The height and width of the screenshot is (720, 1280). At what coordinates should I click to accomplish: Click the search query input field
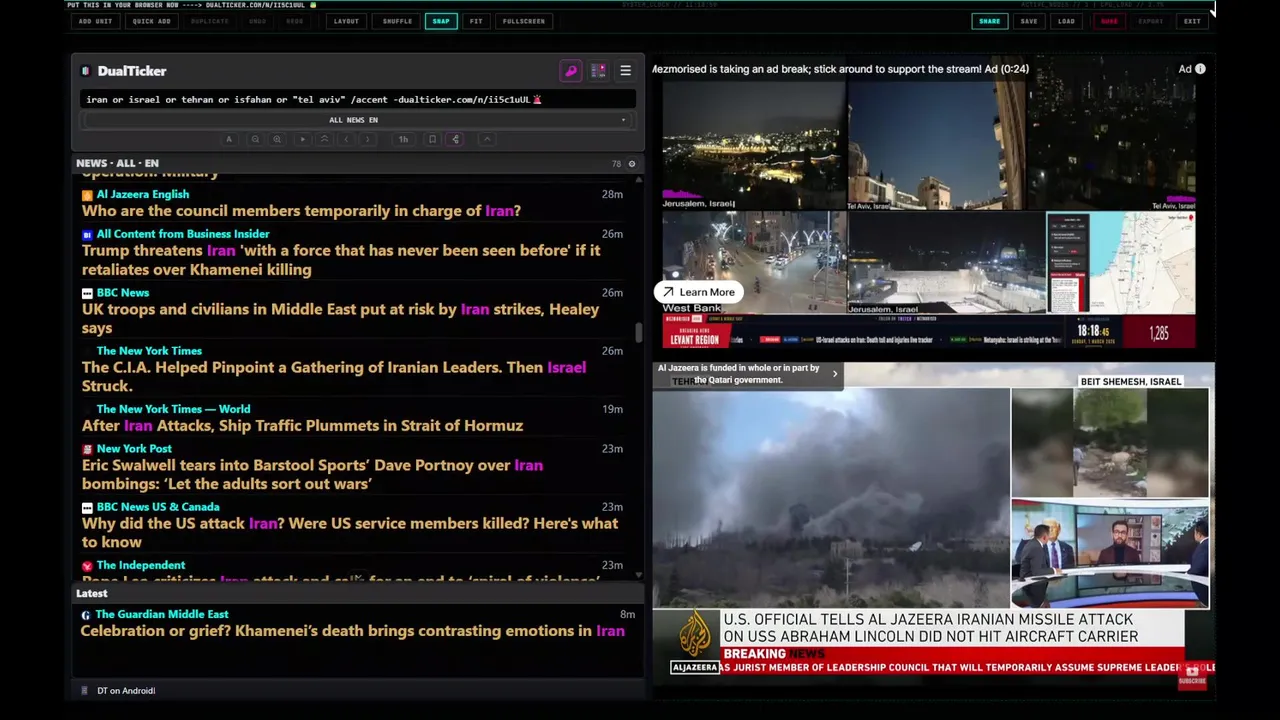click(x=358, y=99)
